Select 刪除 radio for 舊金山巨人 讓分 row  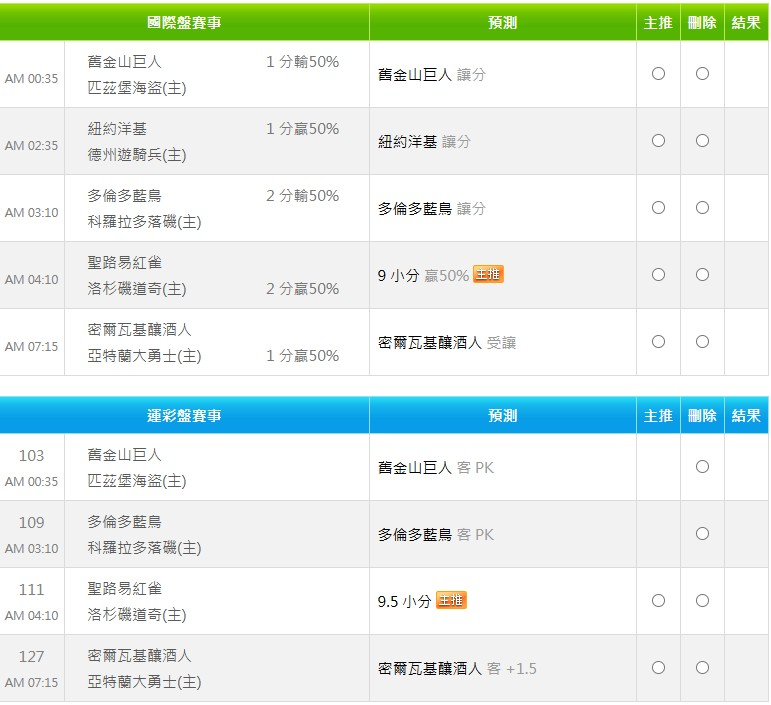pyautogui.click(x=702, y=74)
